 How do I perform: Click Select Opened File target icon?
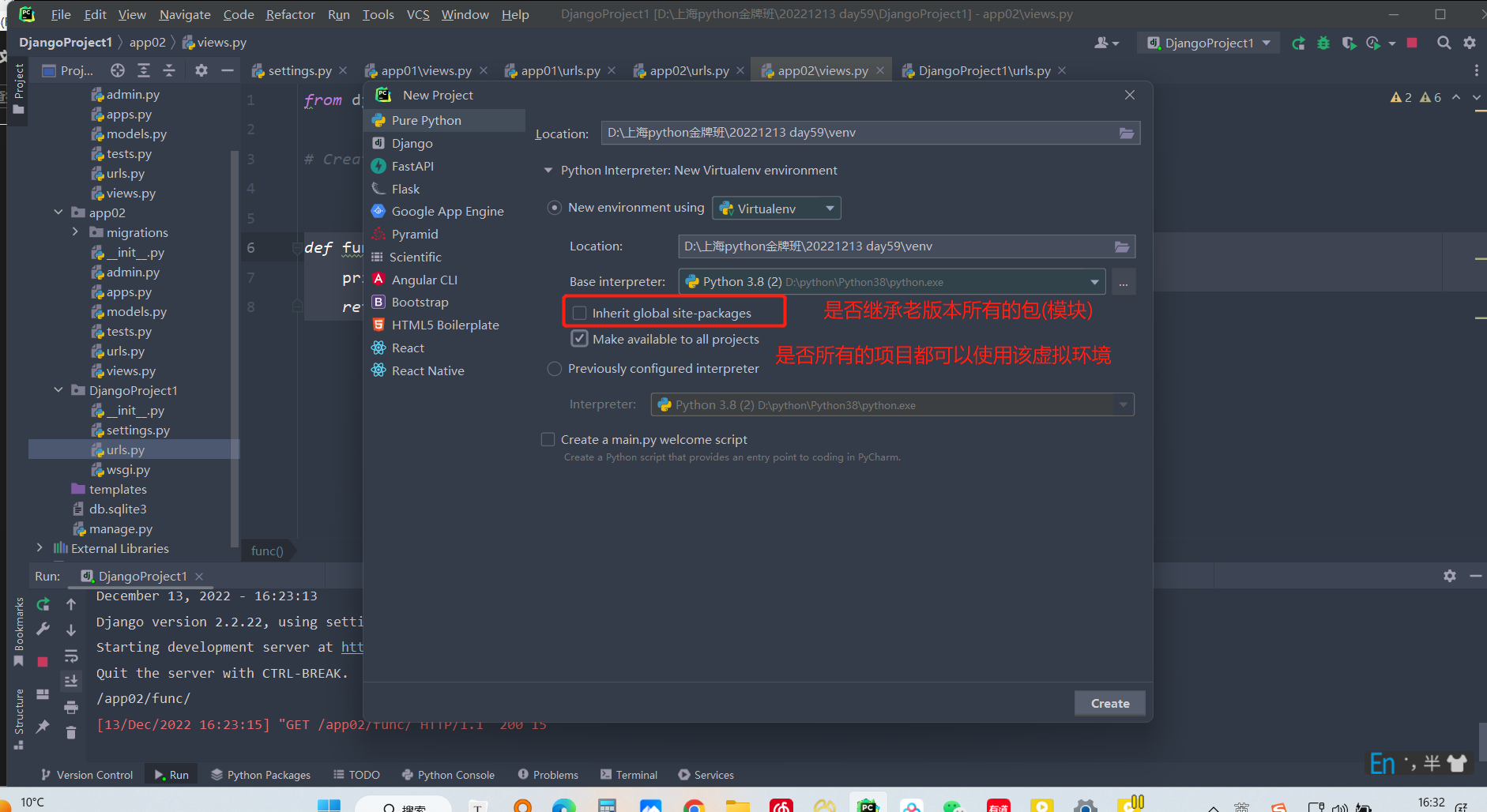pyautogui.click(x=118, y=70)
